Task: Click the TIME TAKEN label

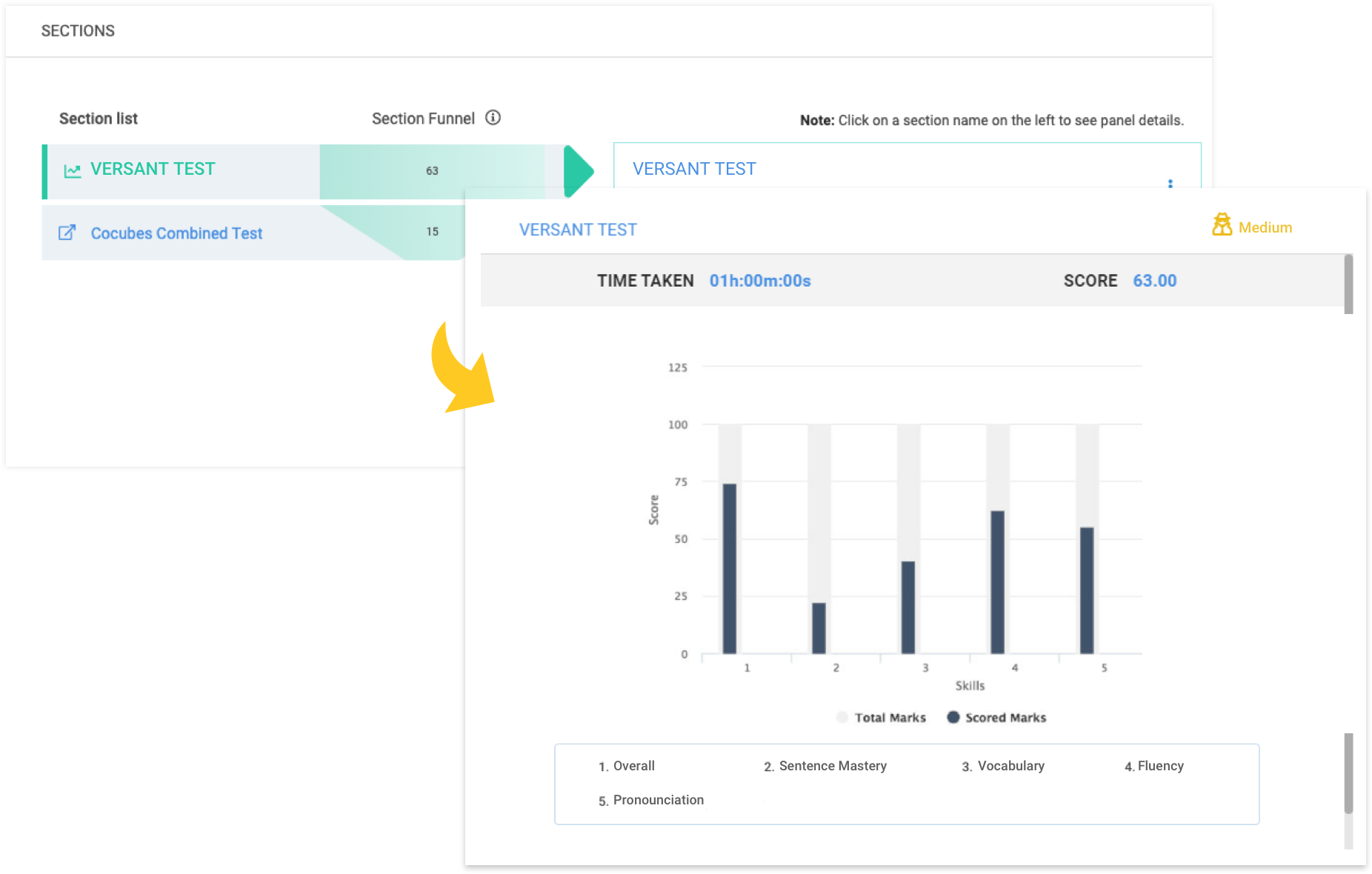Action: (645, 281)
